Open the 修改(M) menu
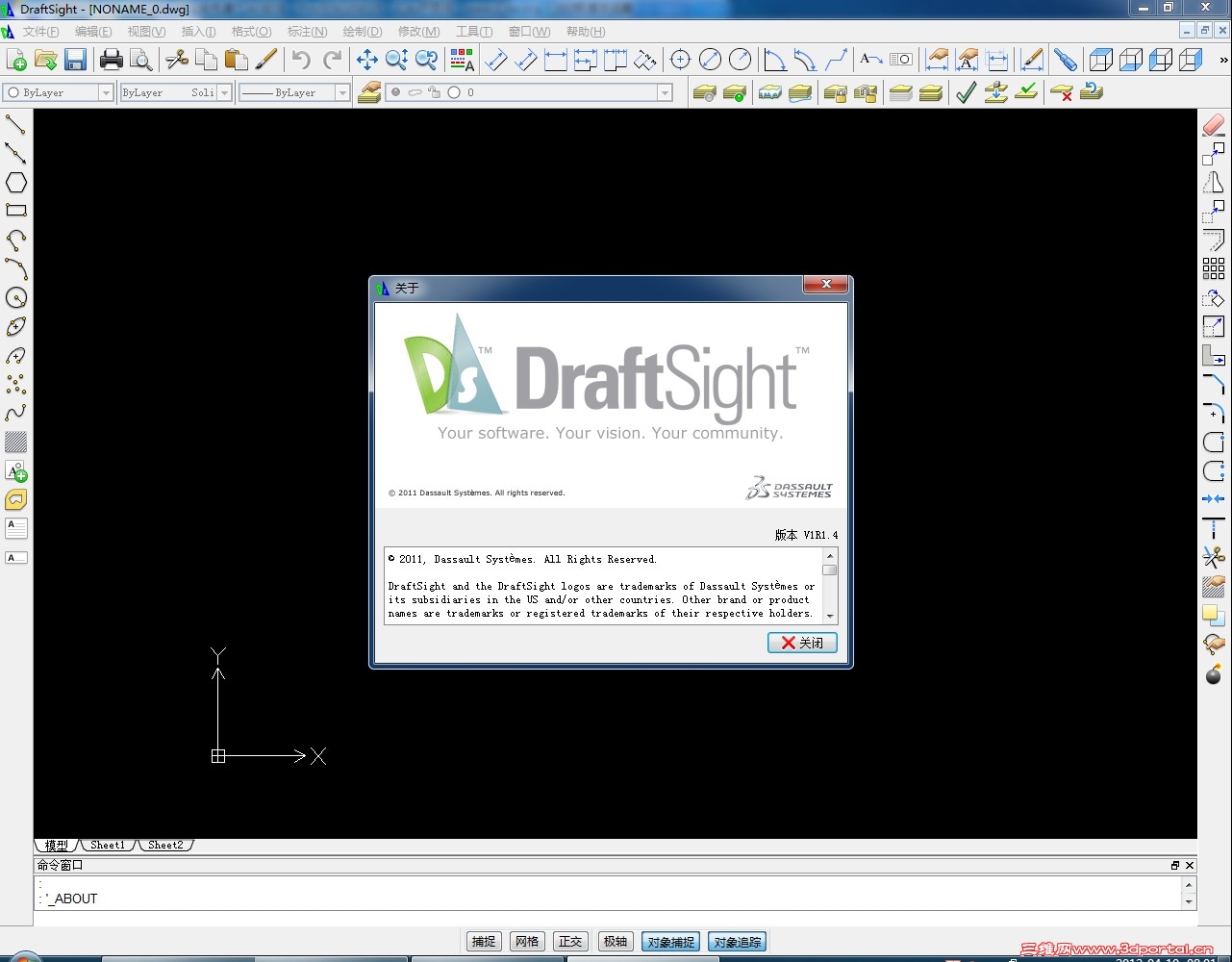 (418, 32)
